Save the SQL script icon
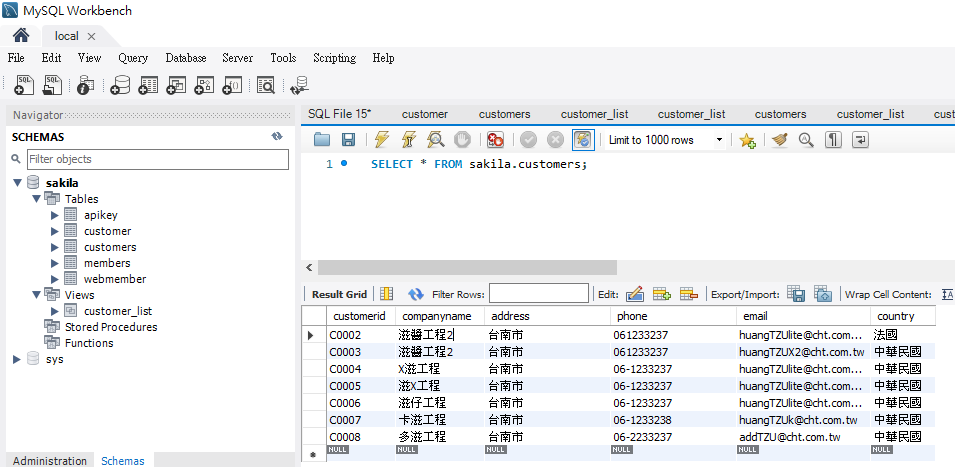 tap(348, 140)
